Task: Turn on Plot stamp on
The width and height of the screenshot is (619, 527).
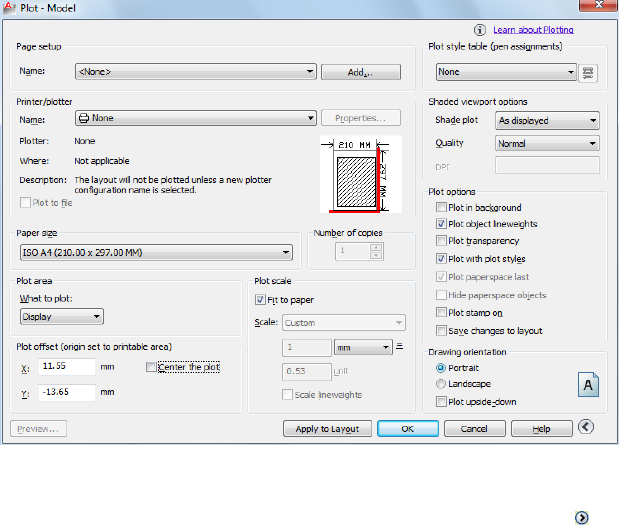Action: 441,313
